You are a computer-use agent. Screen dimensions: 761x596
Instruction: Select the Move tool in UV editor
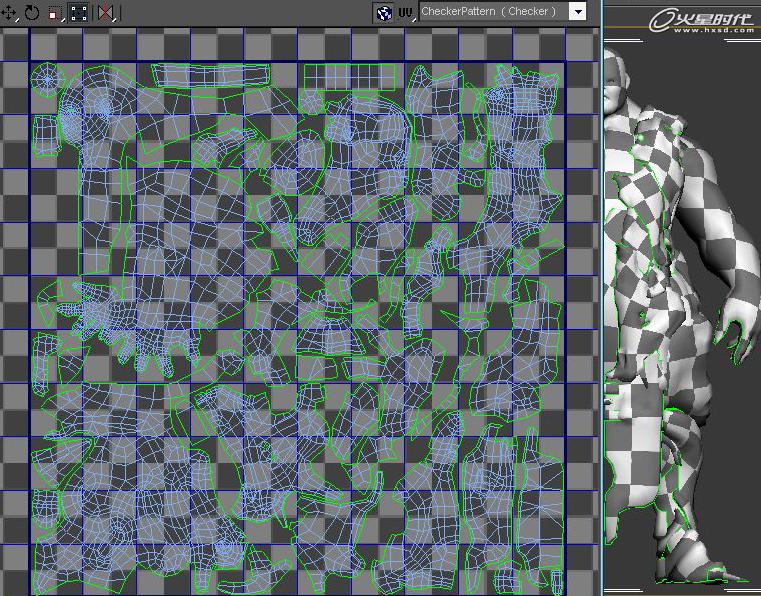pos(9,13)
